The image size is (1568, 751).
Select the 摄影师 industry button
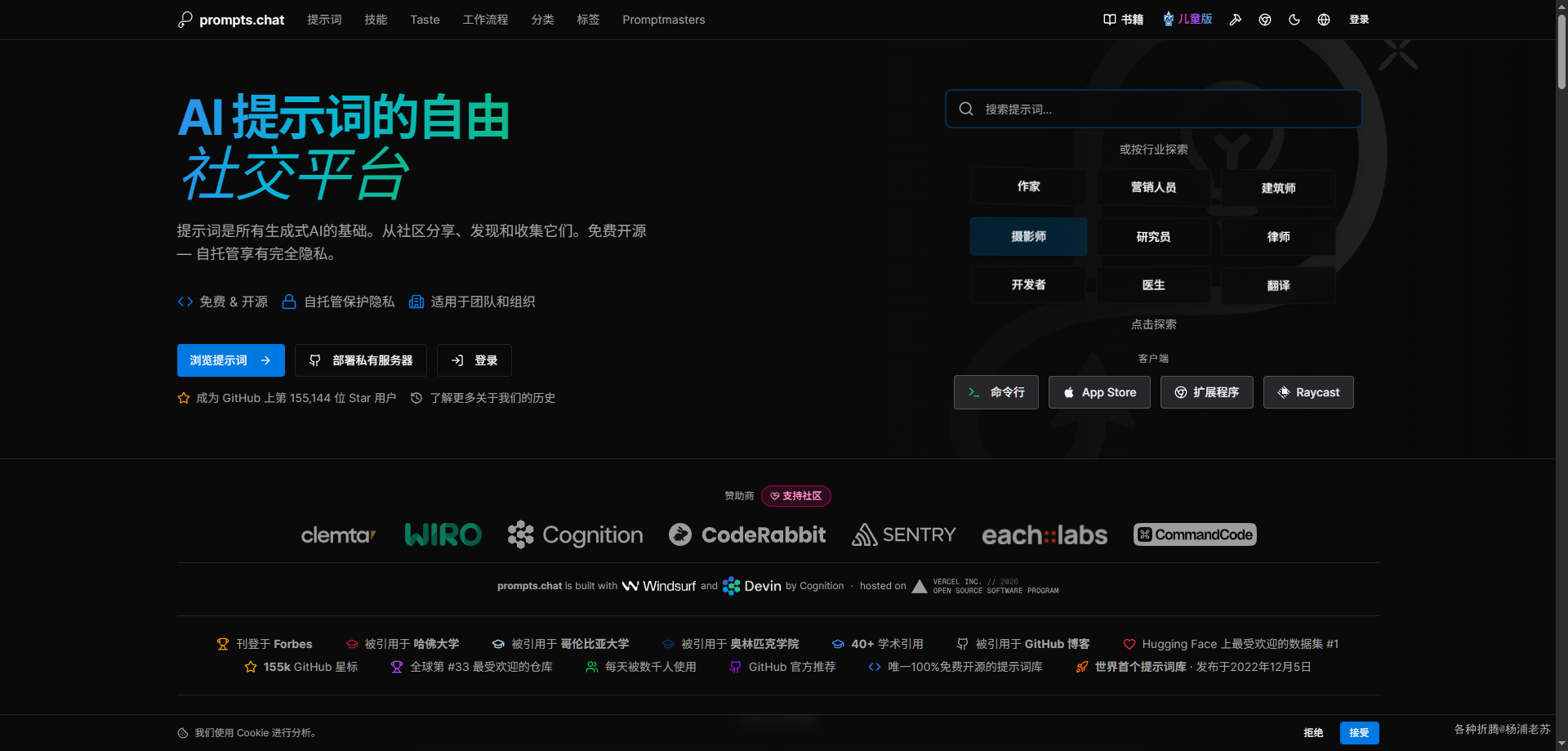pyautogui.click(x=1028, y=236)
